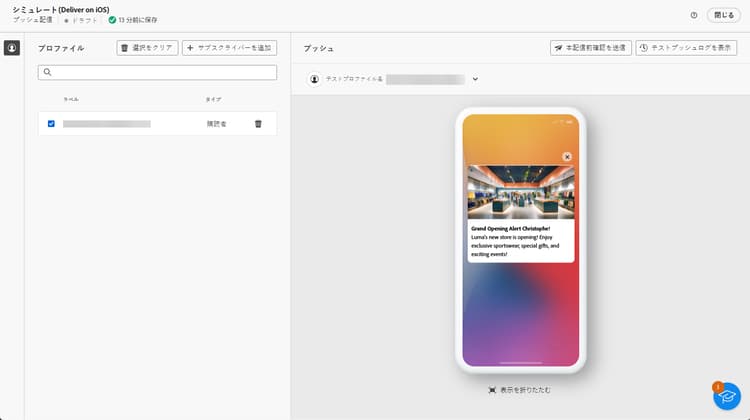Open the help icon at top right
The image size is (750, 420).
tap(694, 15)
